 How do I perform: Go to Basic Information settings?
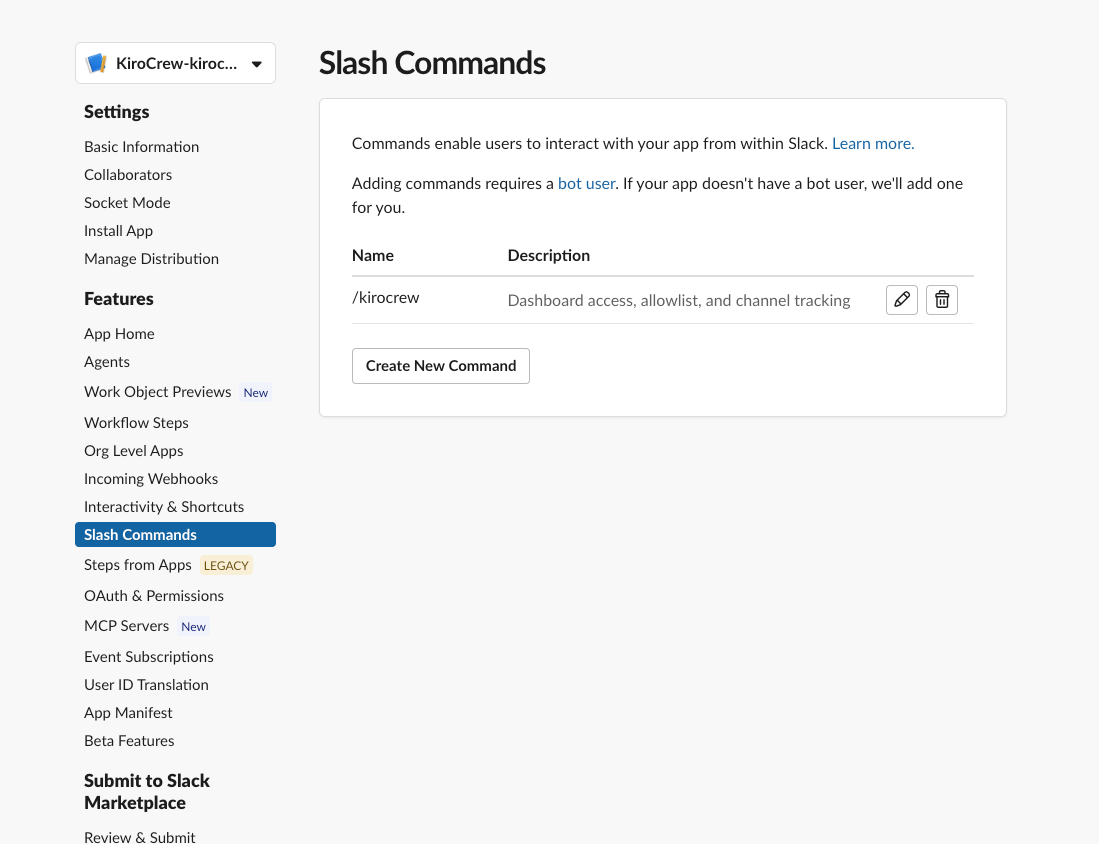tap(142, 147)
